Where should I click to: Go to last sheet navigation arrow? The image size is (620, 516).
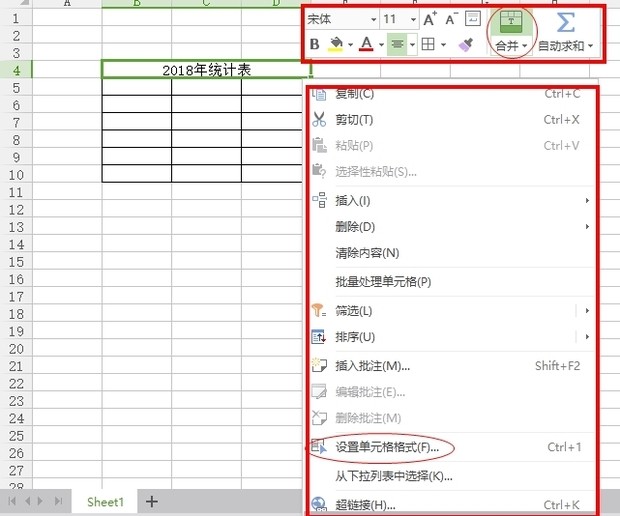click(59, 501)
